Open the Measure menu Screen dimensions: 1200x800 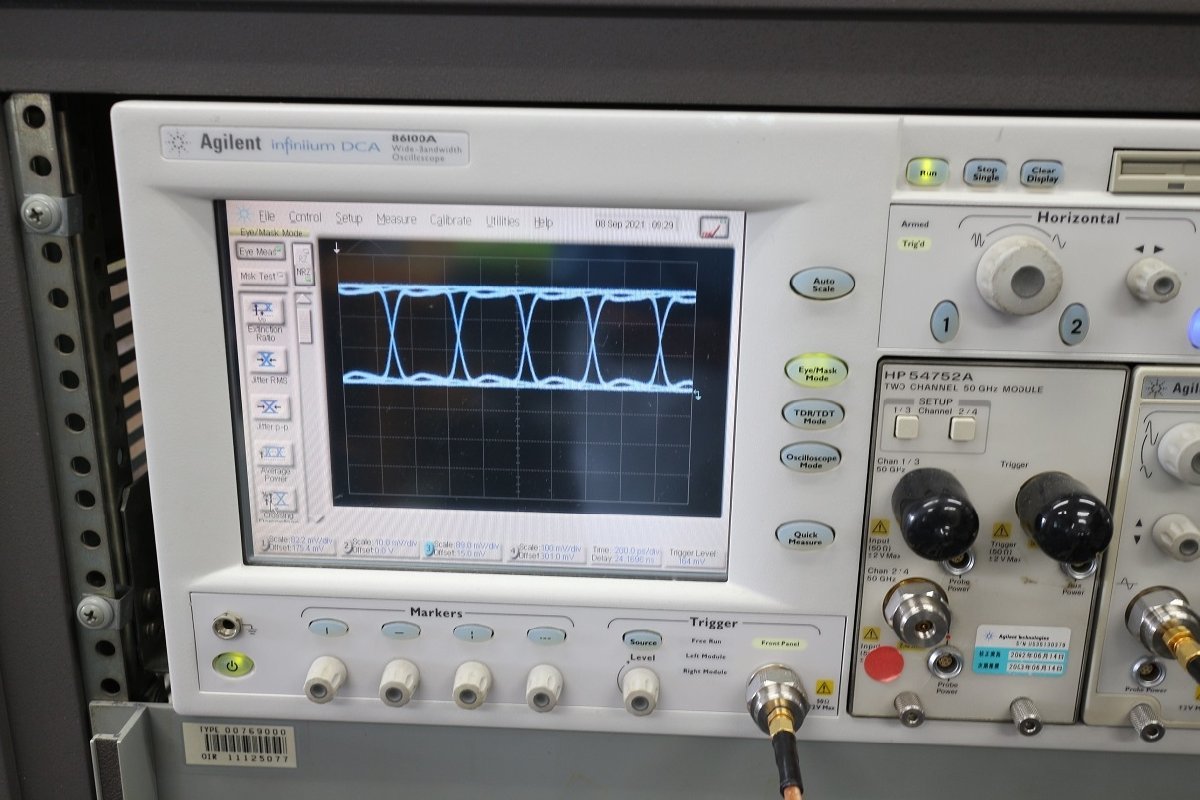pos(396,219)
